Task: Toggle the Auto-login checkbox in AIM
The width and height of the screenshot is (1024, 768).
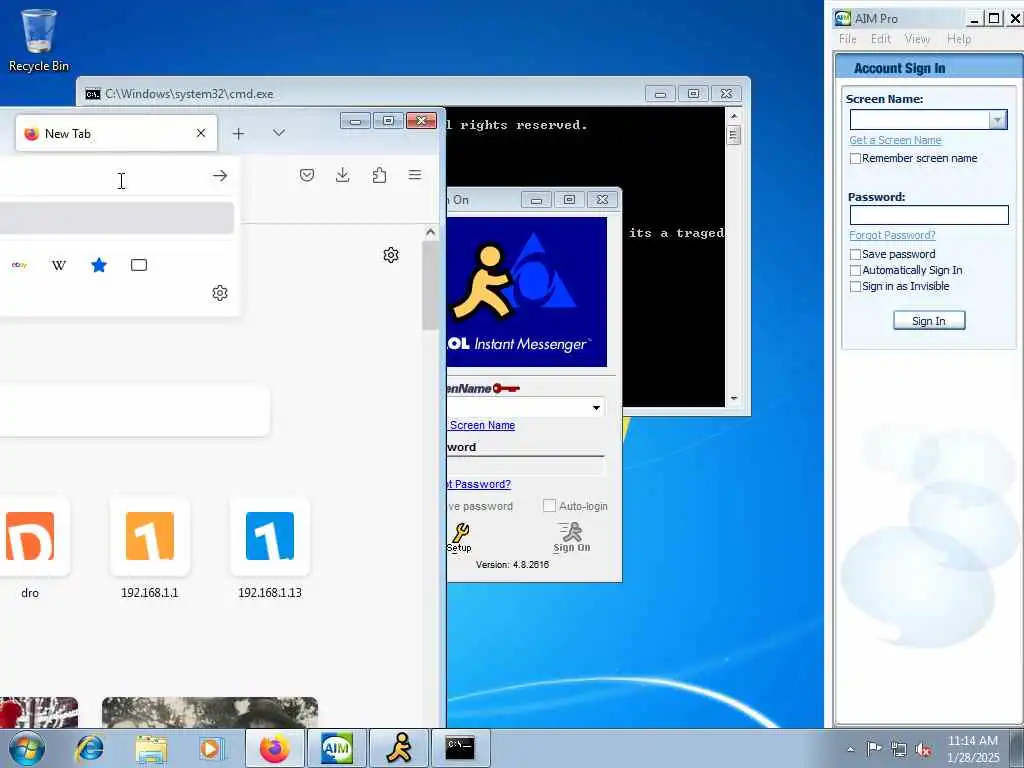Action: 549,505
